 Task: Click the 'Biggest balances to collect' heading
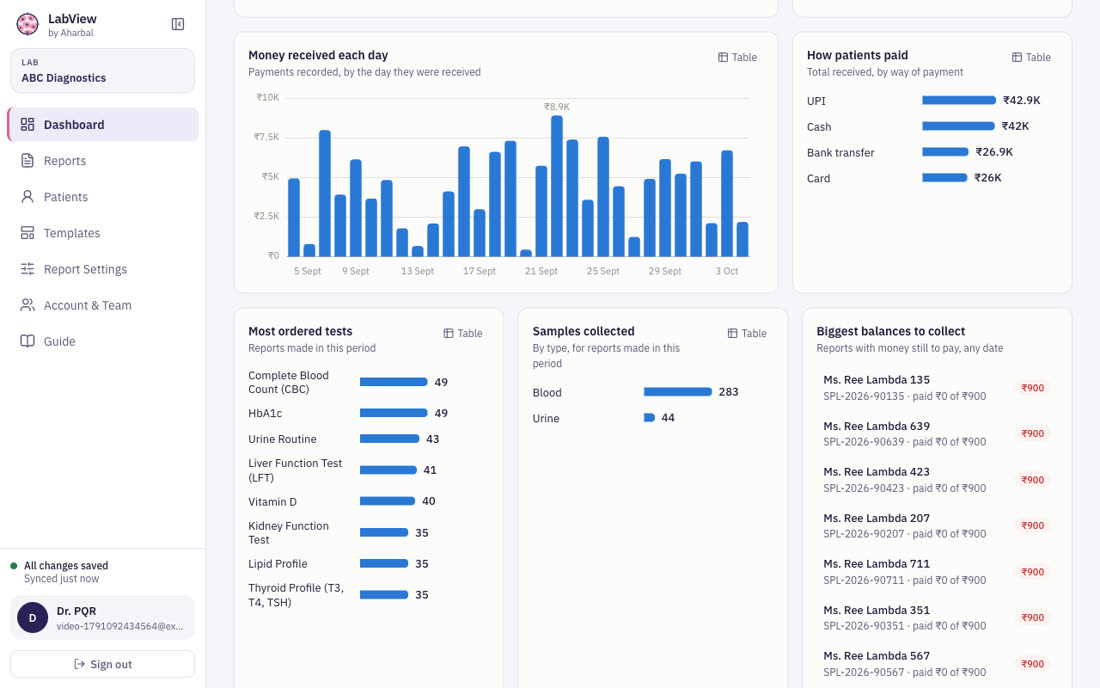click(891, 331)
